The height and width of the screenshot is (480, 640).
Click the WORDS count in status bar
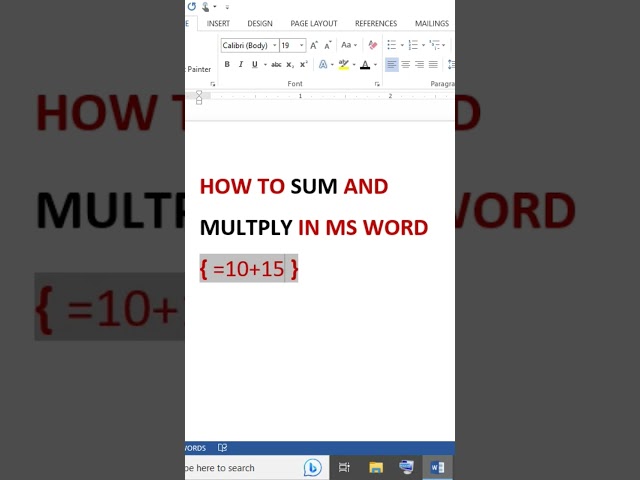point(195,448)
